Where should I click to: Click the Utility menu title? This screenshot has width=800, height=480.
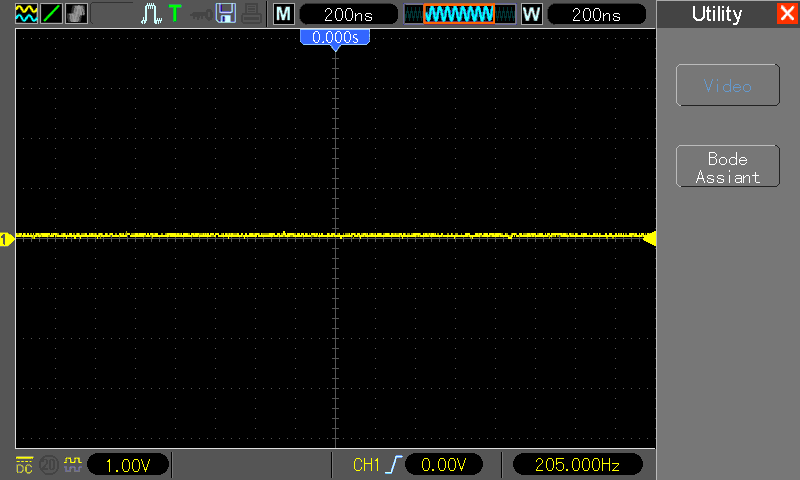tap(717, 14)
